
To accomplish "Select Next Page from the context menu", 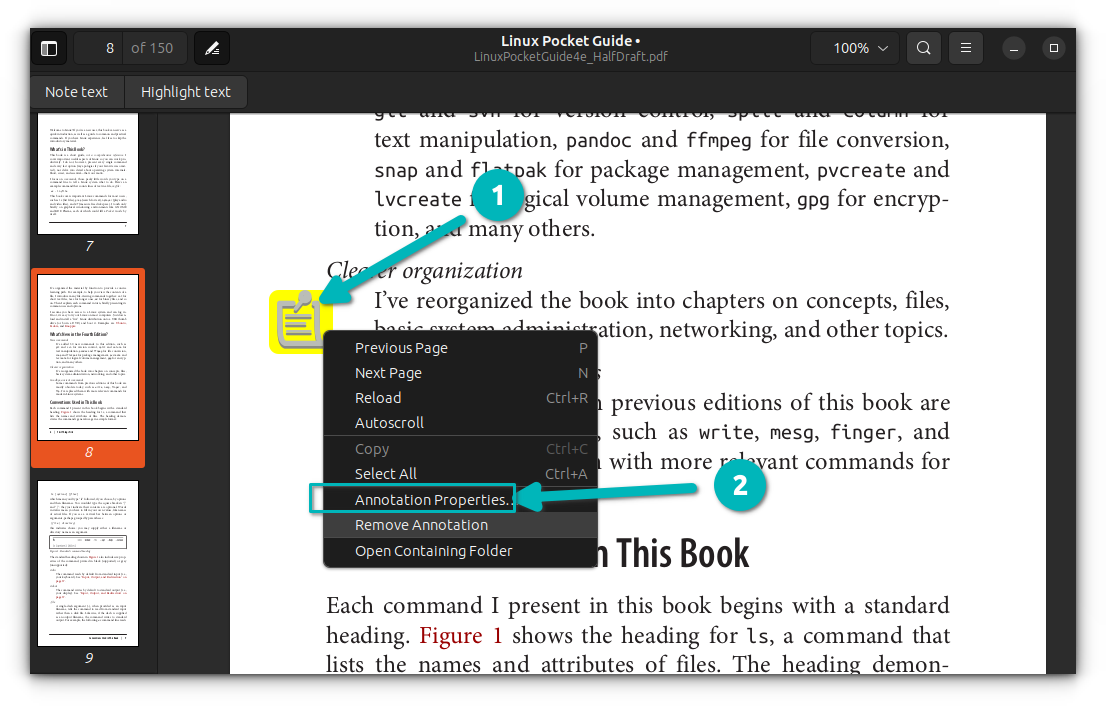I will coord(390,372).
